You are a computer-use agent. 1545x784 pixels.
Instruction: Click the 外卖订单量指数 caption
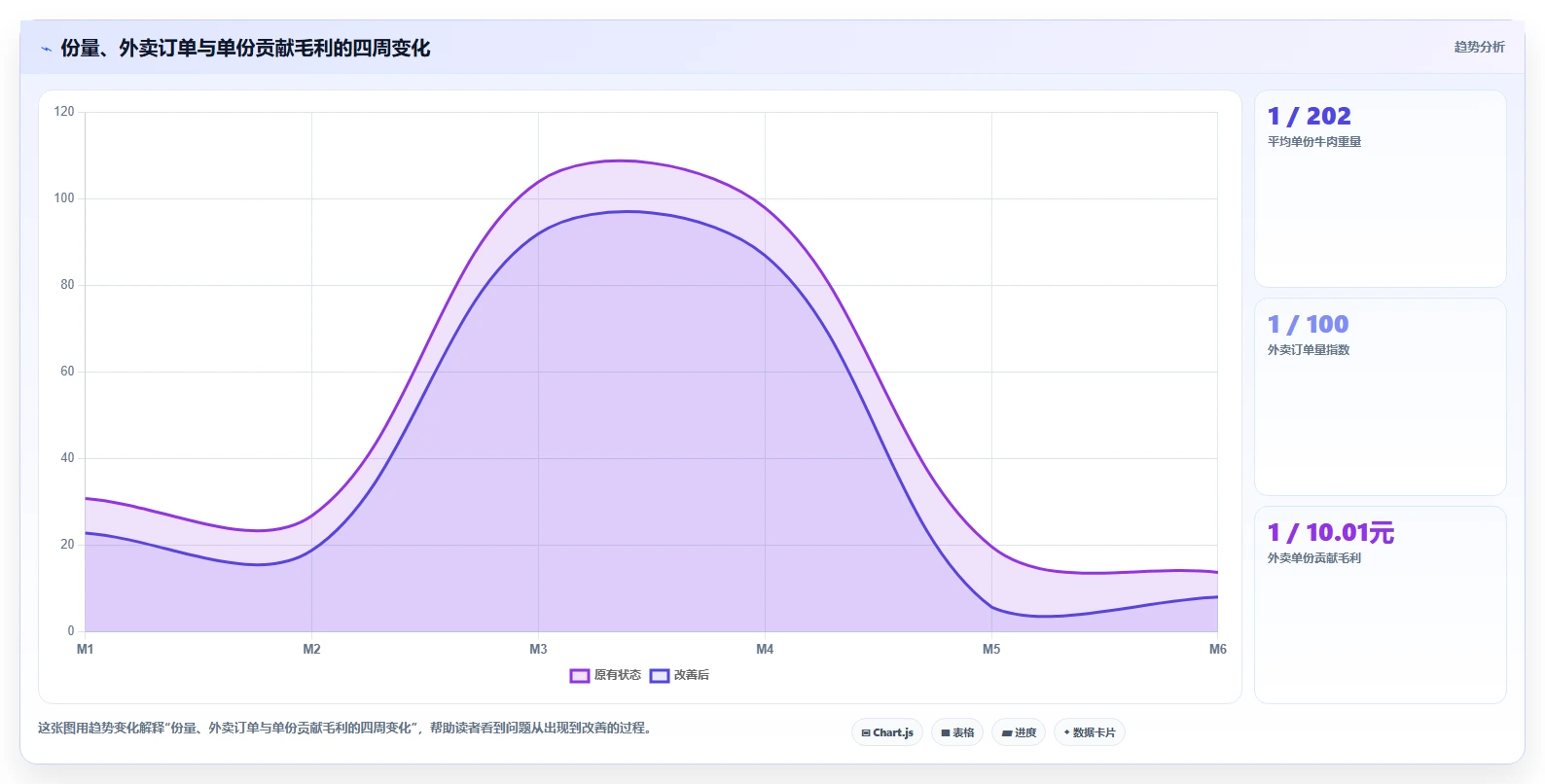click(x=1309, y=350)
